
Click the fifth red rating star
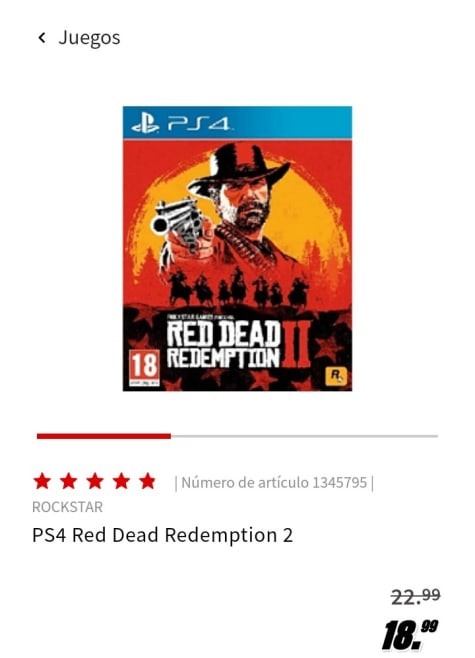(x=148, y=481)
